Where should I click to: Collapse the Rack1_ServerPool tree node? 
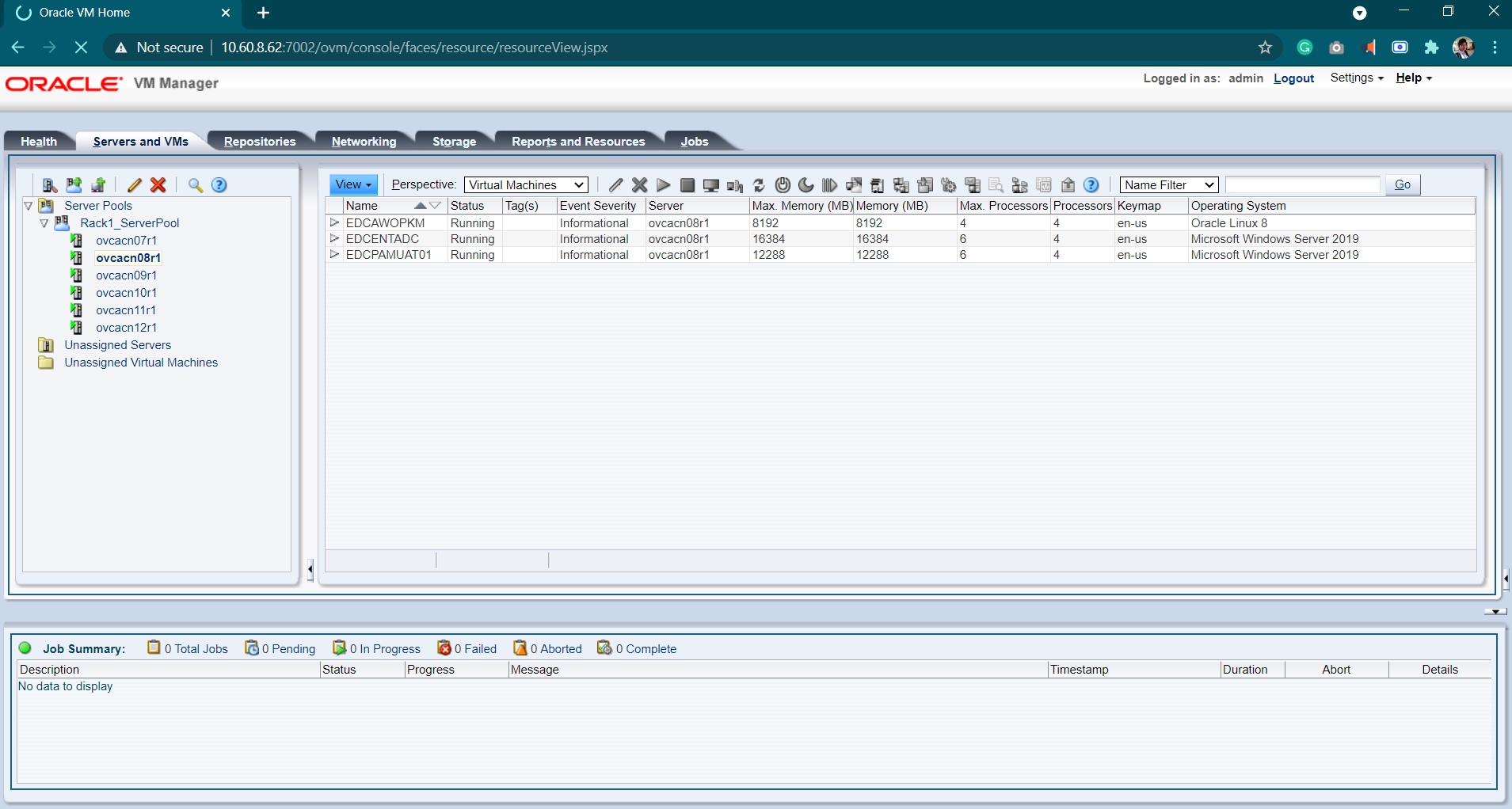[44, 223]
